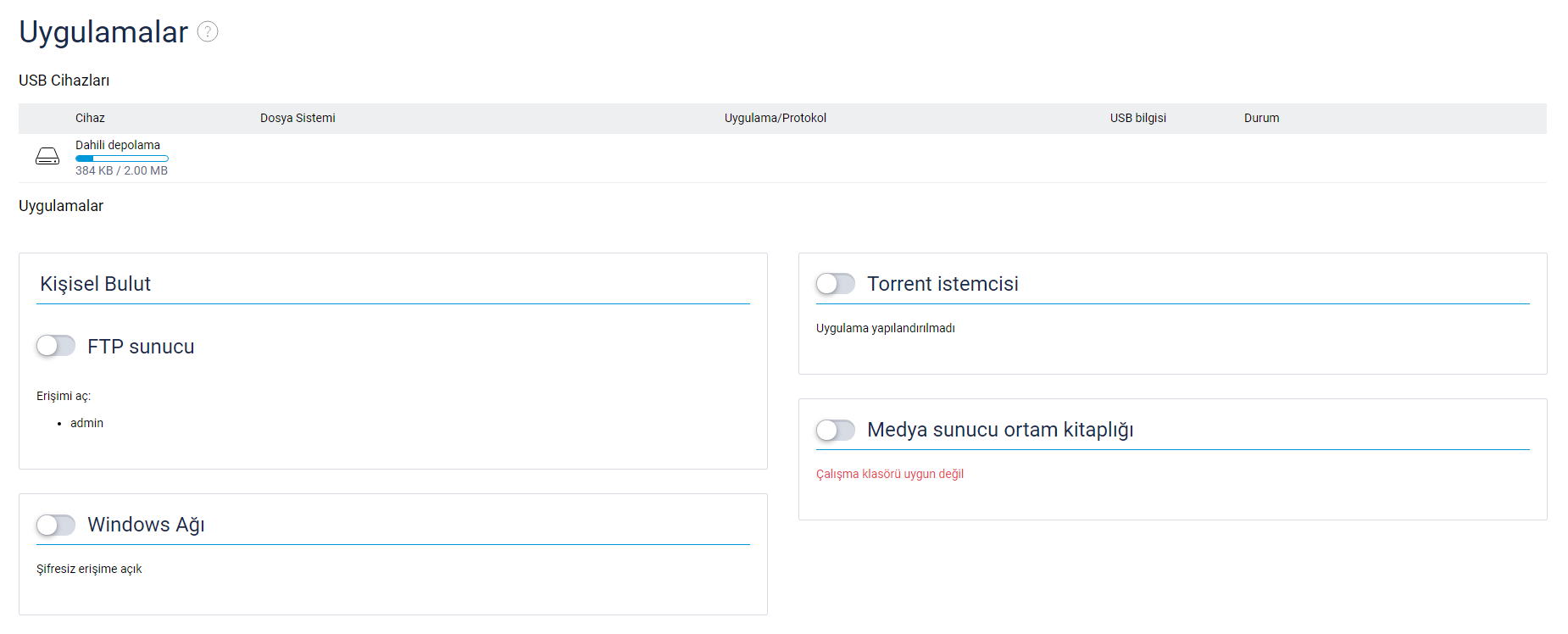
Task: Click the Uygulama/Protokol column header
Action: (775, 118)
